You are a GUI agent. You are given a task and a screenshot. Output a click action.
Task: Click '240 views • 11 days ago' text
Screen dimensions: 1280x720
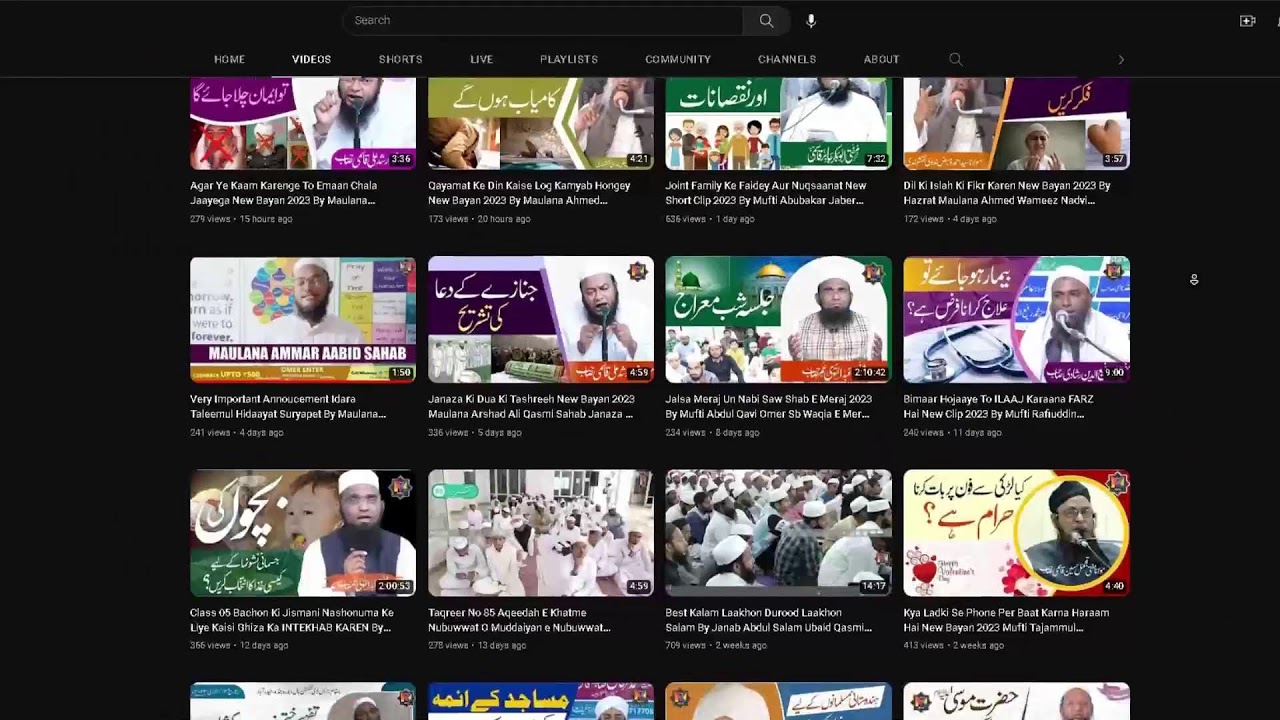click(x=953, y=433)
